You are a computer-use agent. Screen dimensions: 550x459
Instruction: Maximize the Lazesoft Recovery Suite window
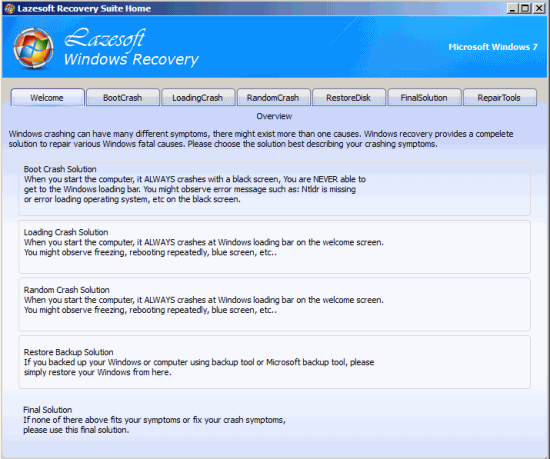(x=525, y=8)
